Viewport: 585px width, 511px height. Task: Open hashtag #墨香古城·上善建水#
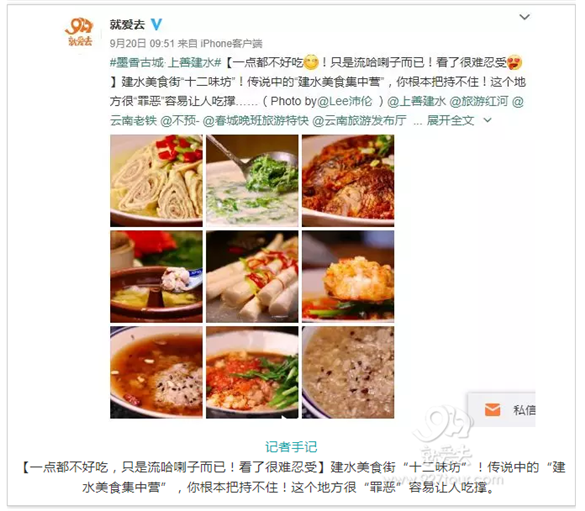pos(166,63)
